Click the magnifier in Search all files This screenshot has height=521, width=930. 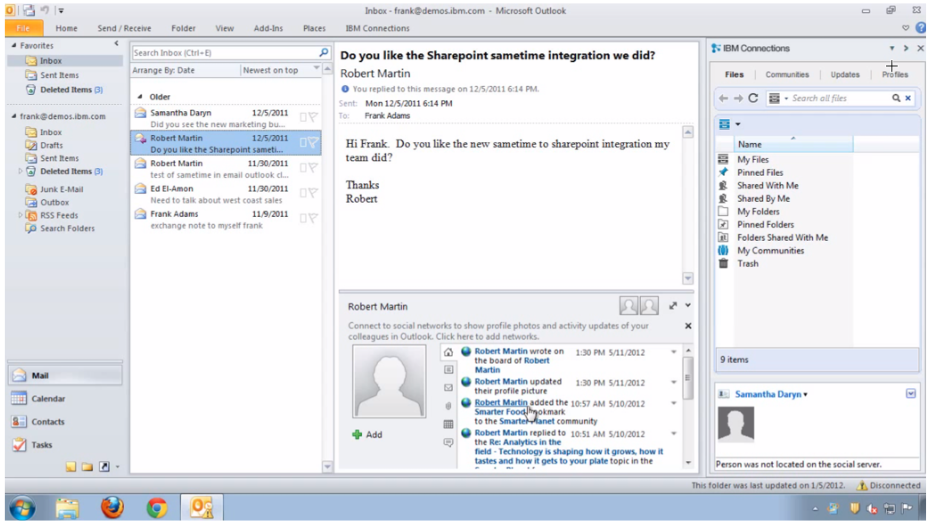pyautogui.click(x=896, y=98)
